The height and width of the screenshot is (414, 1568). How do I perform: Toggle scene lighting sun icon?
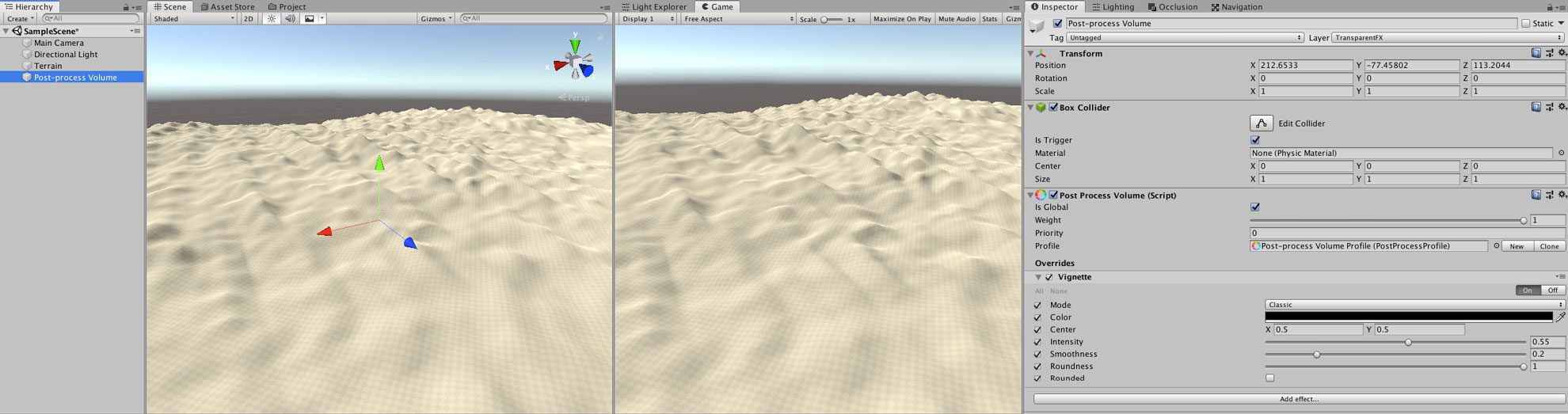pyautogui.click(x=272, y=18)
